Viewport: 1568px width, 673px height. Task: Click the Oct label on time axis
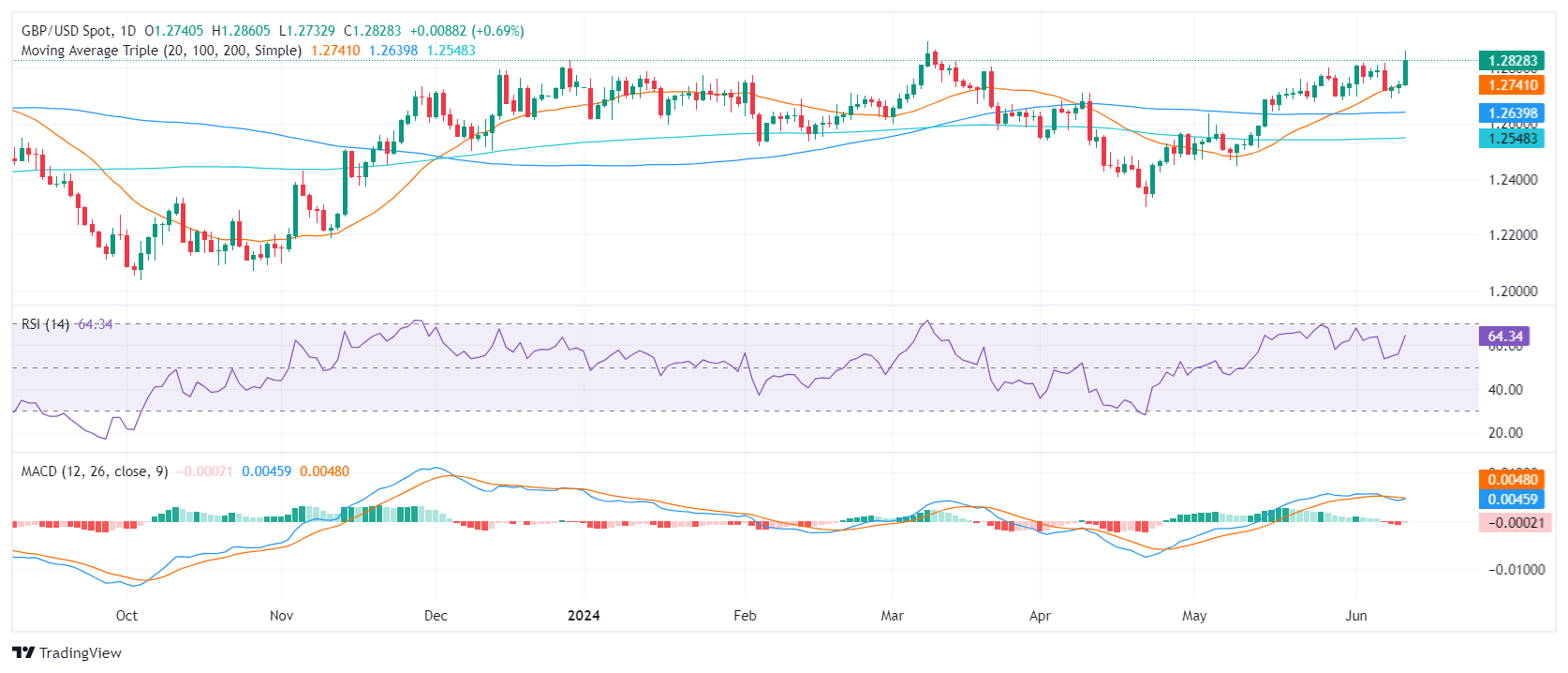pos(126,616)
